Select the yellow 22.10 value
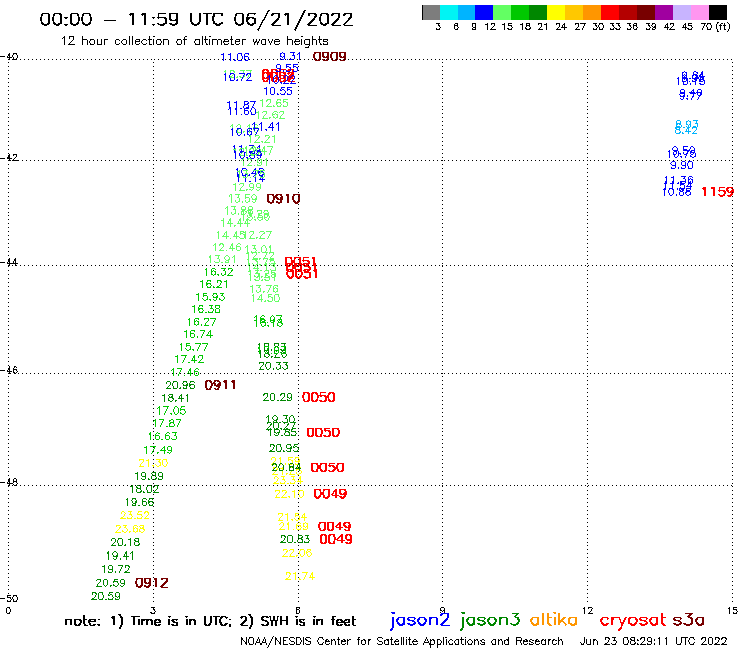Viewport: 740px width, 650px height. [289, 494]
